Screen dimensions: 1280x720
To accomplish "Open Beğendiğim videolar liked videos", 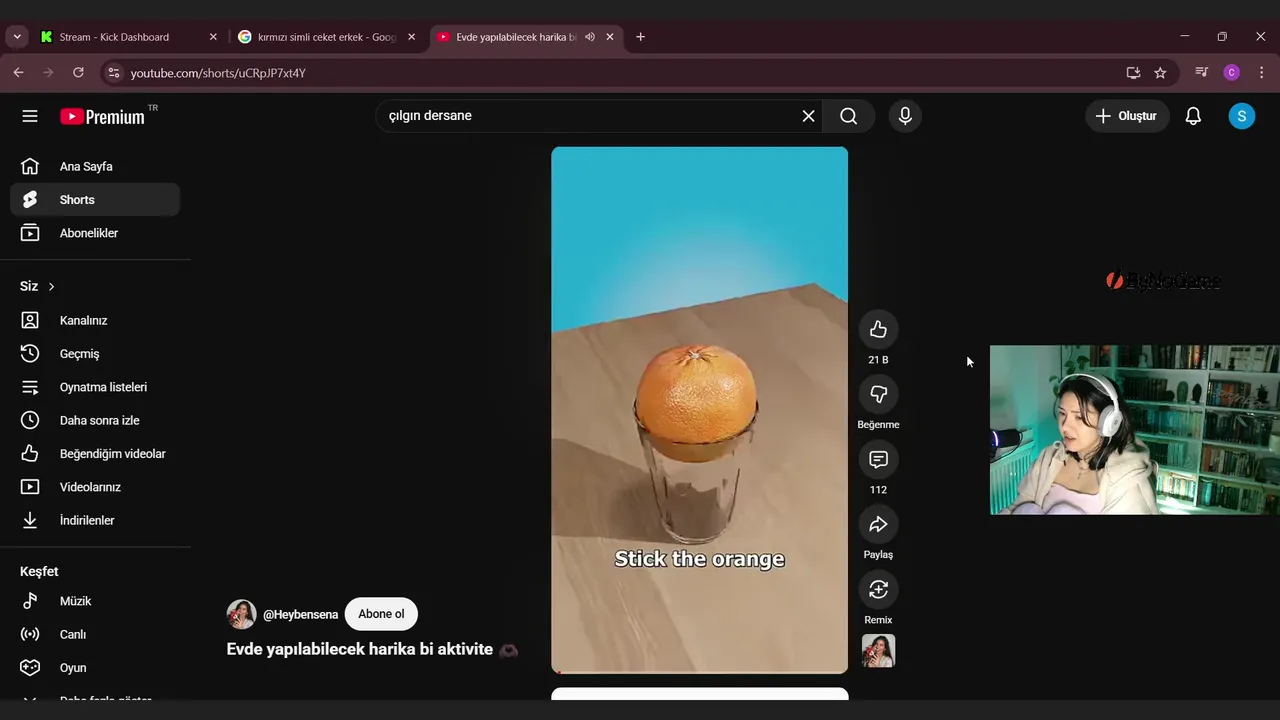I will pyautogui.click(x=95, y=454).
